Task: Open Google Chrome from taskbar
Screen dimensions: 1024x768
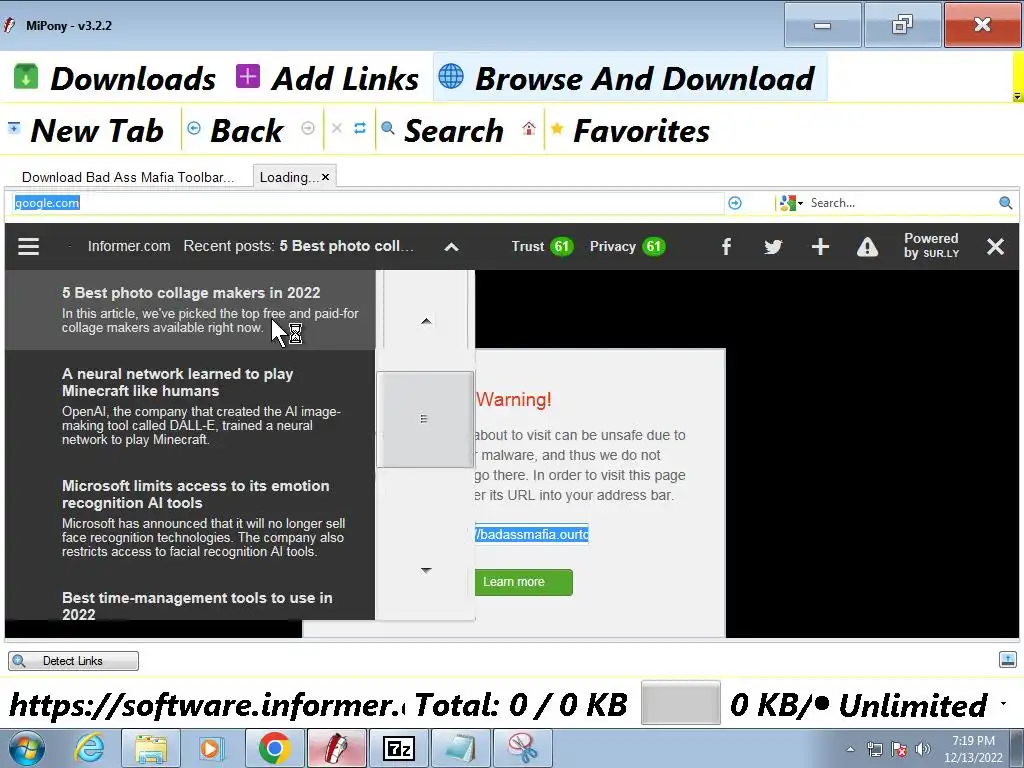Action: (274, 748)
